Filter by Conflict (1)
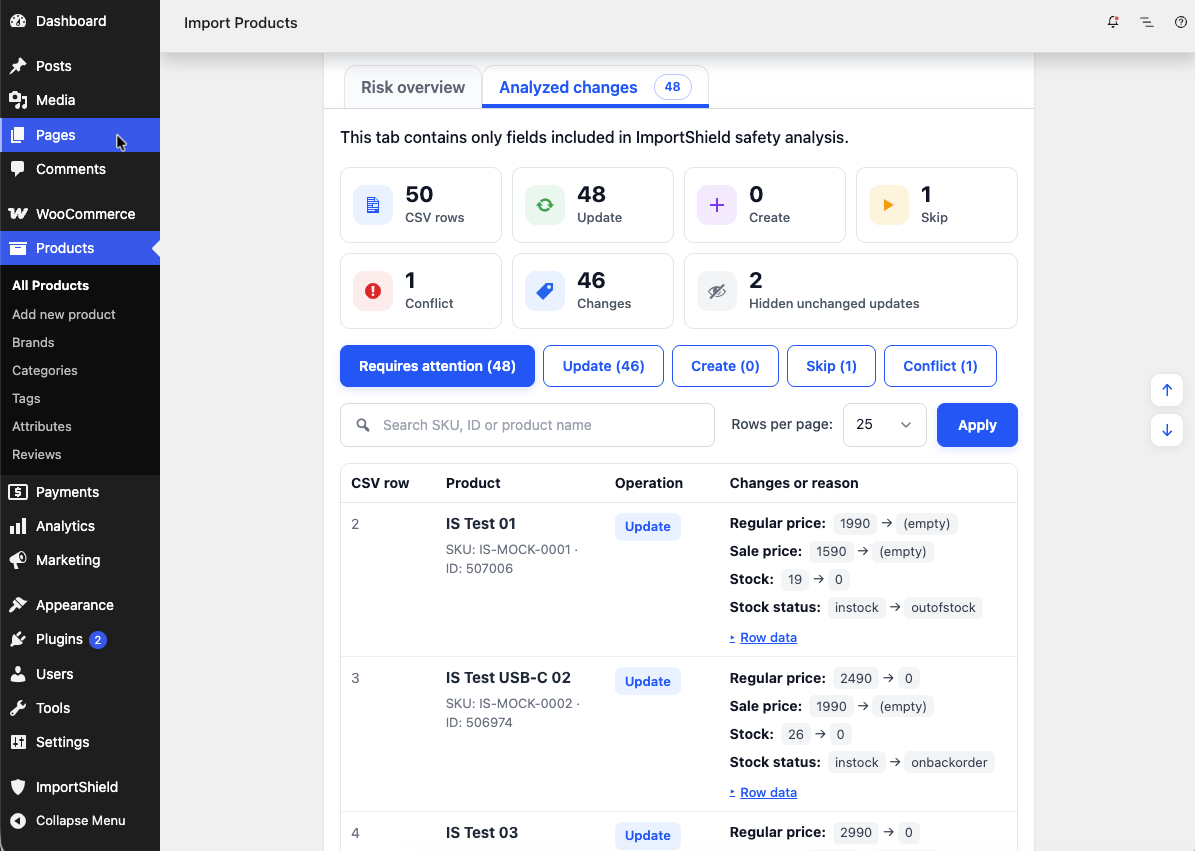1195x851 pixels. click(940, 366)
